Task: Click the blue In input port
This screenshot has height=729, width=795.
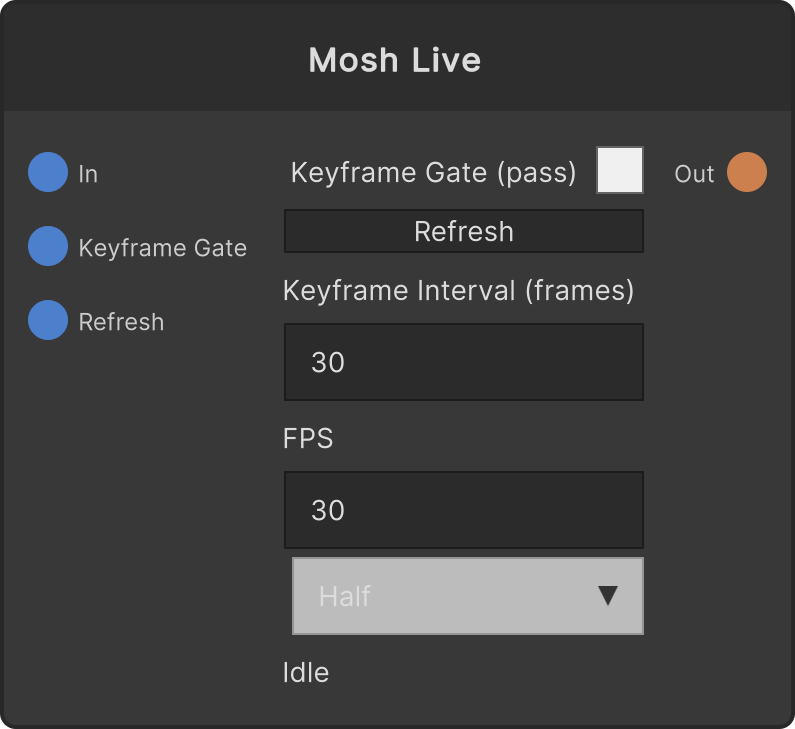Action: (x=48, y=172)
